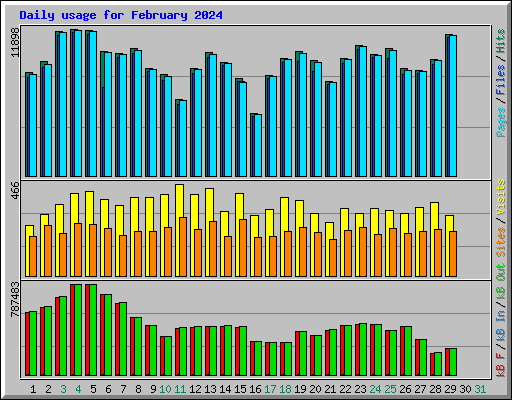Click day label 5 on x-axis
This screenshot has width=512, height=400.
(x=93, y=389)
